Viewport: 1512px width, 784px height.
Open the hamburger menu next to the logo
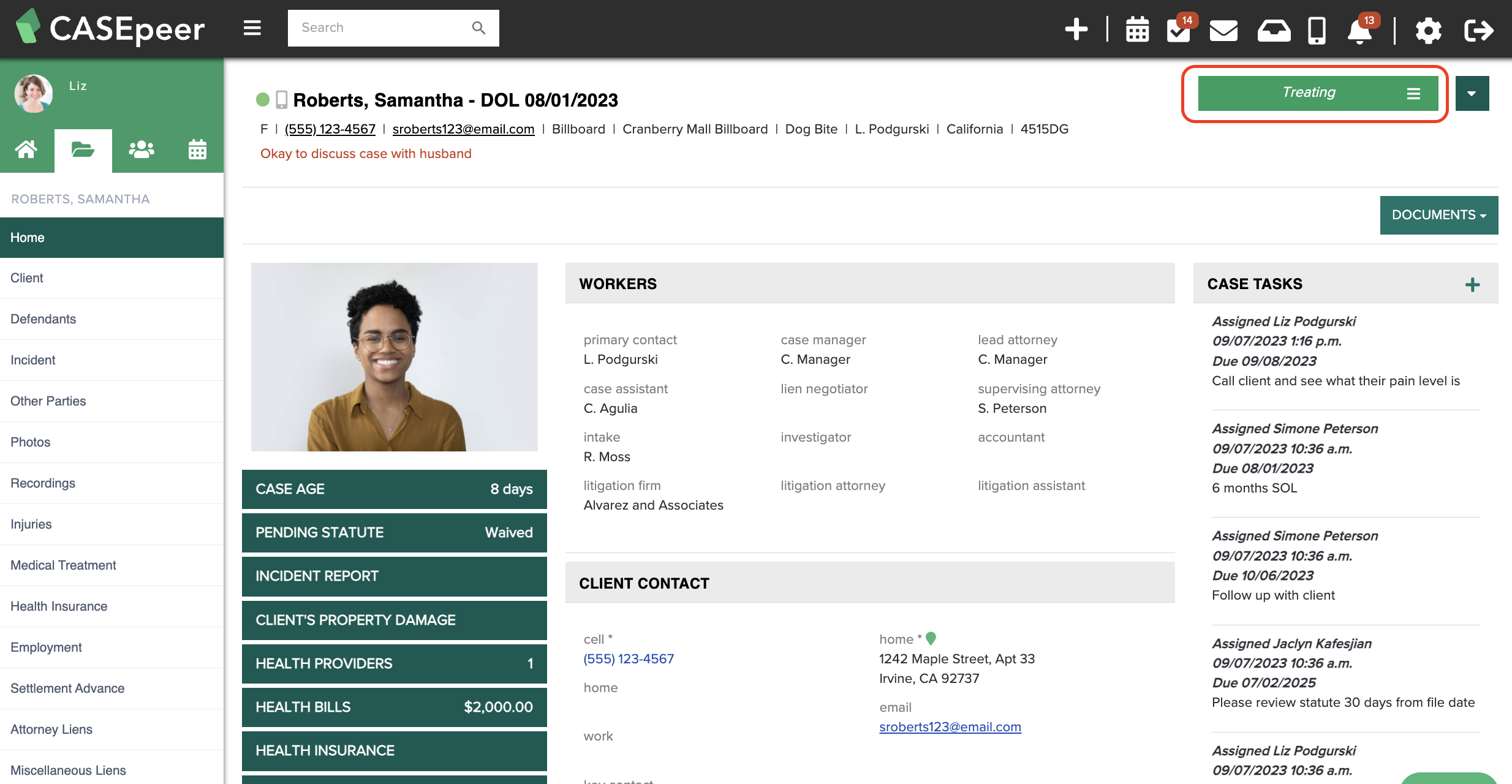coord(252,28)
